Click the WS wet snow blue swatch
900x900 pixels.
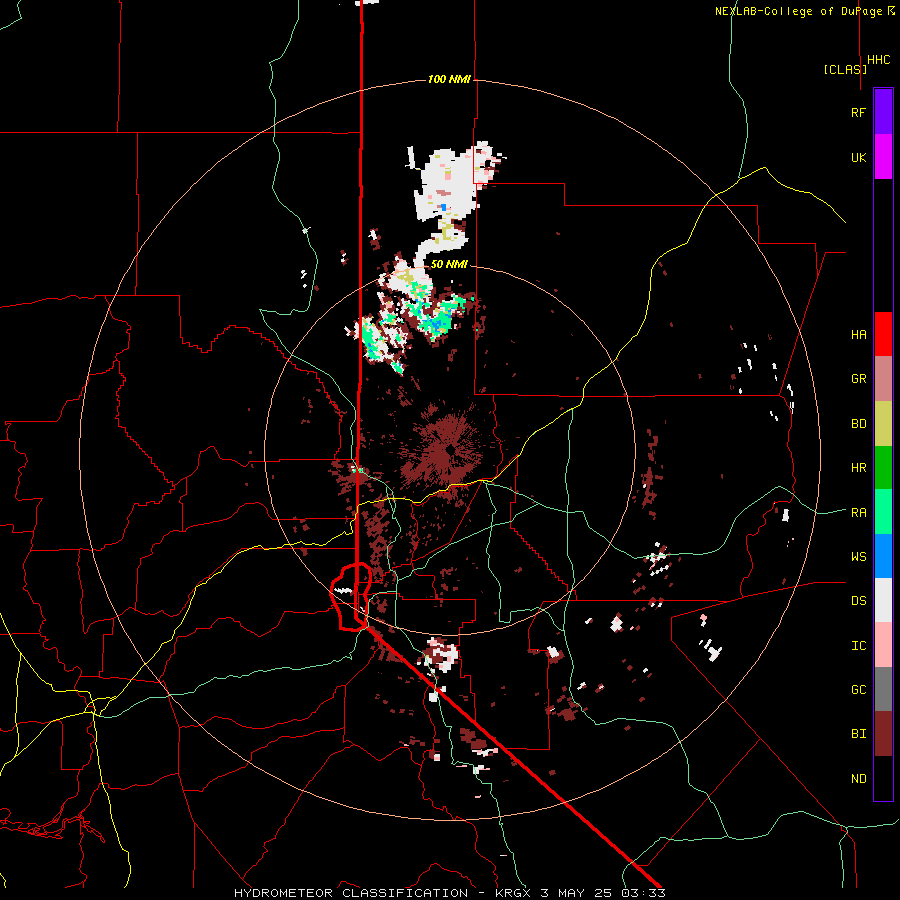(883, 556)
